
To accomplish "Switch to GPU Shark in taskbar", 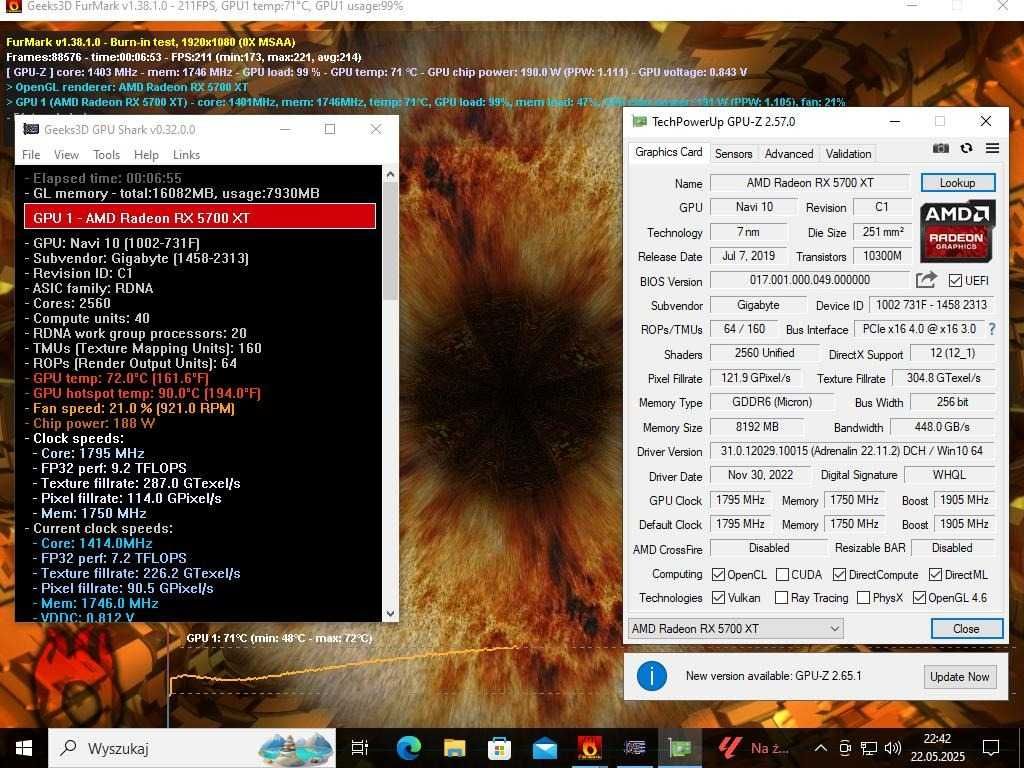I will pyautogui.click(x=635, y=748).
